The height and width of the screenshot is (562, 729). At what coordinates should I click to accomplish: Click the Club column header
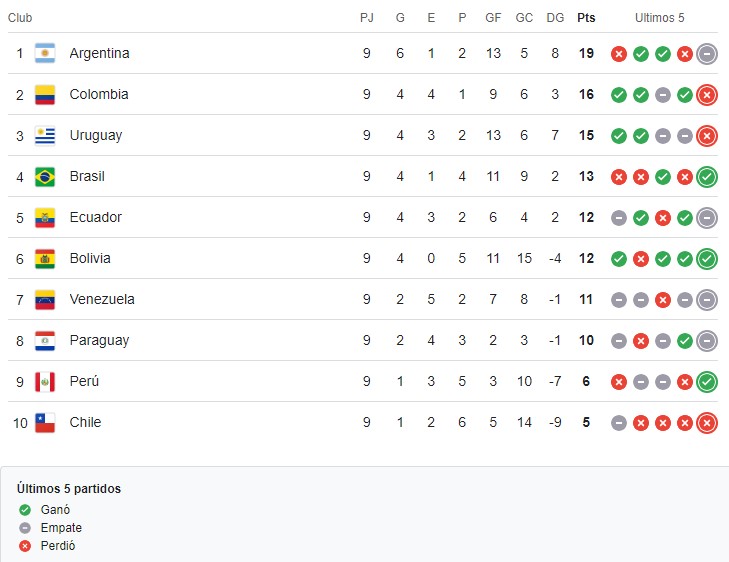[x=20, y=17]
